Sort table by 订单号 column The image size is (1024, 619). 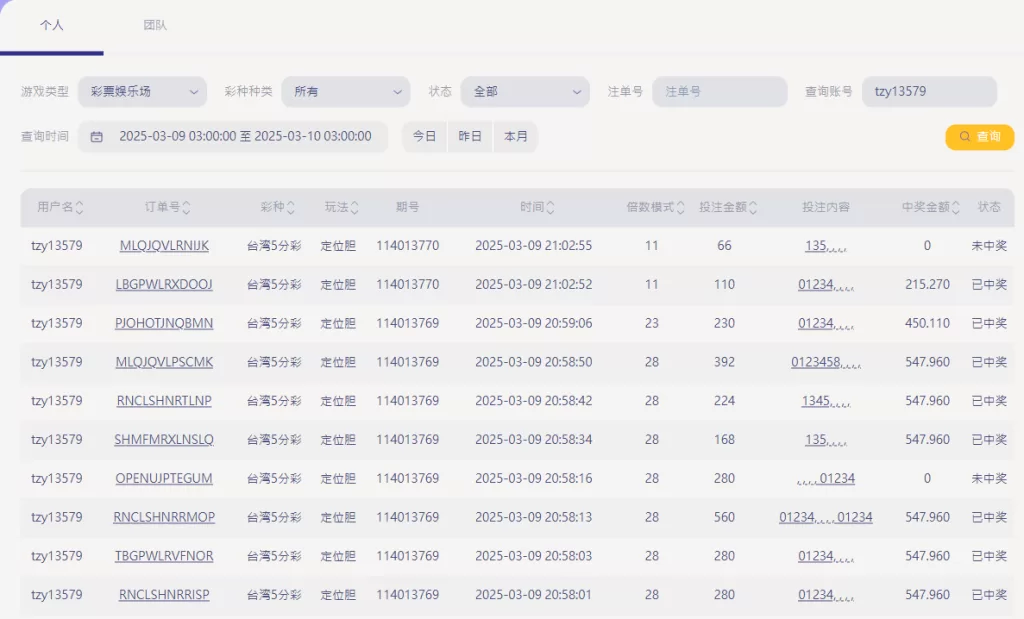coord(167,207)
